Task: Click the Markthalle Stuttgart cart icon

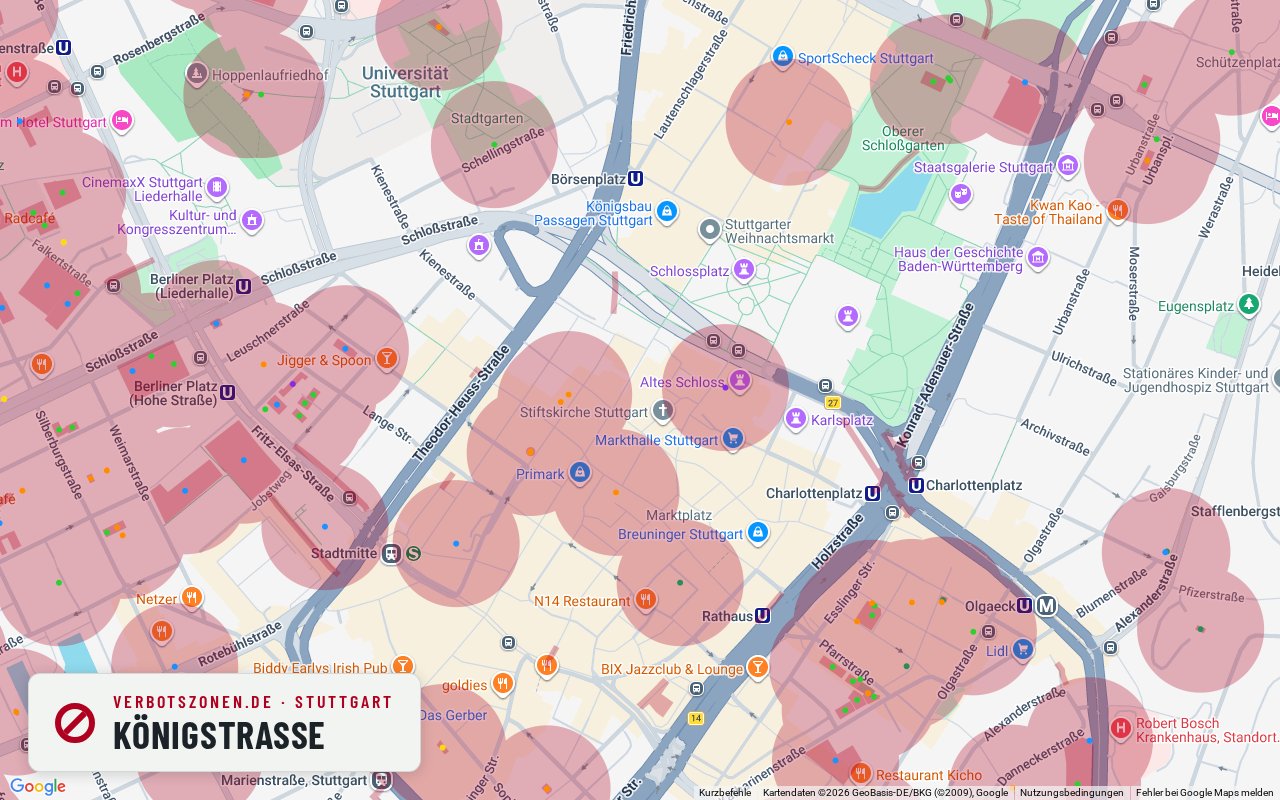Action: tap(733, 438)
